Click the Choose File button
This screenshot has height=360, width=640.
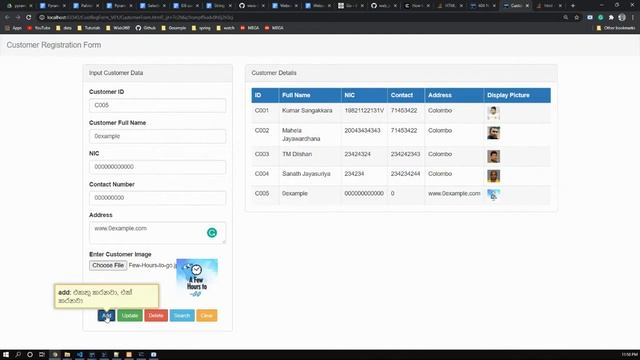click(x=108, y=265)
